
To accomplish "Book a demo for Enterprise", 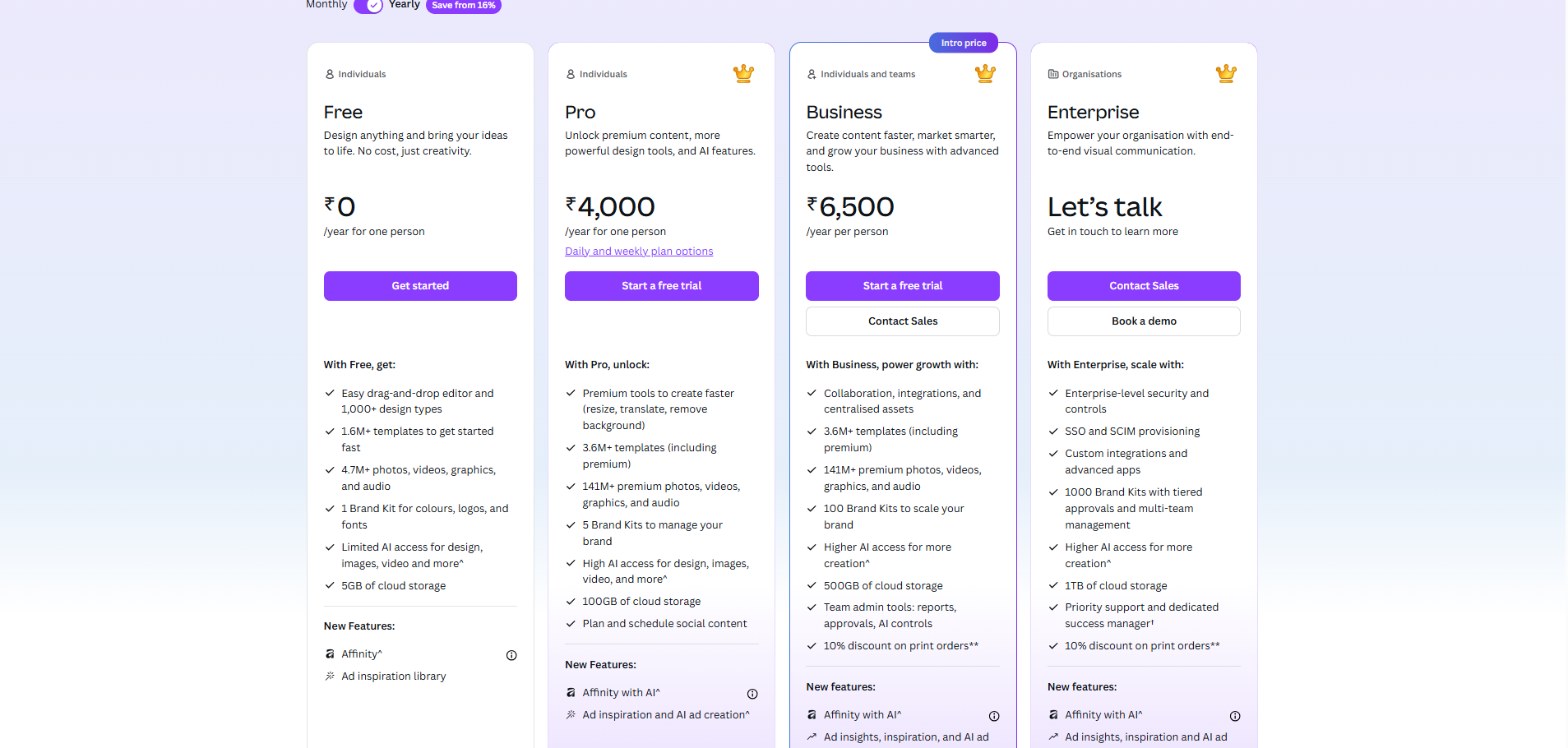I will pyautogui.click(x=1143, y=321).
